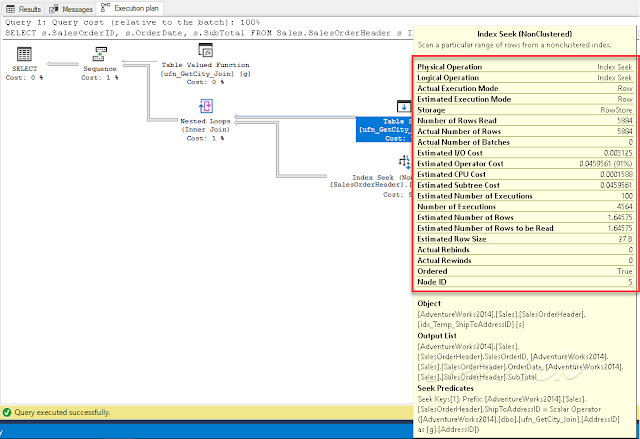Click the Estimated Row Size 27 B row
This screenshot has height=439, width=640.
point(524,239)
